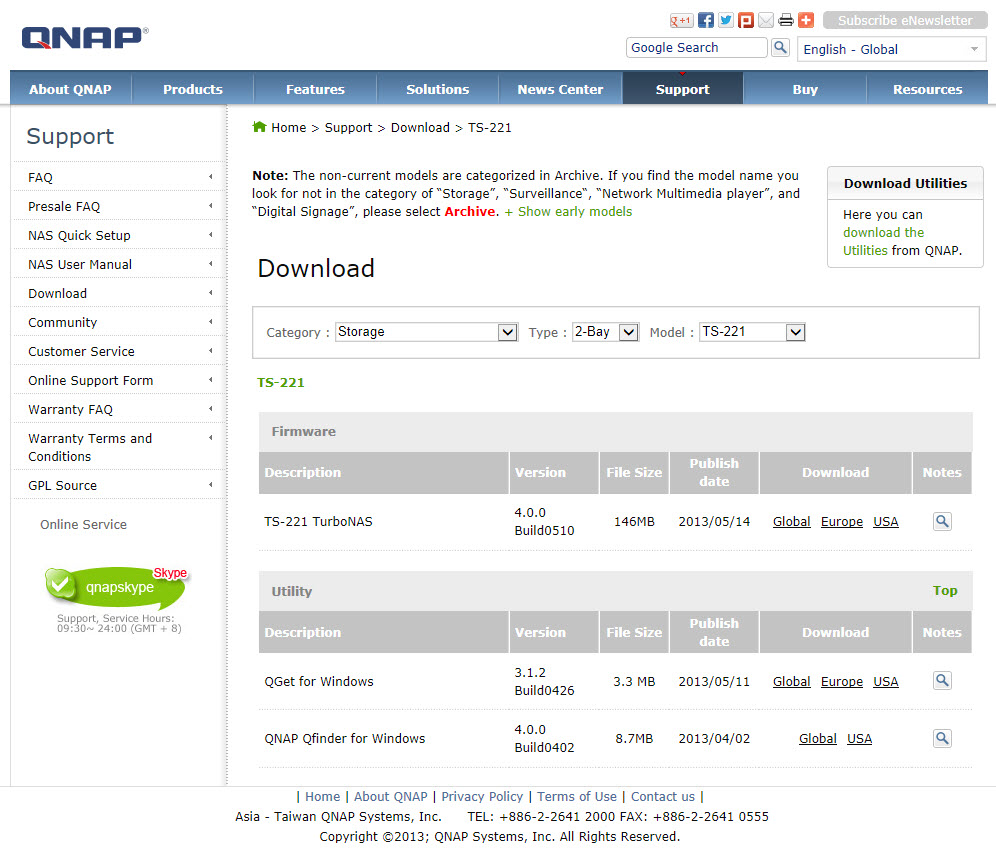Open Warranty Terms and Conditions in sidebar
Viewport: 996px width, 855px height.
tap(90, 447)
